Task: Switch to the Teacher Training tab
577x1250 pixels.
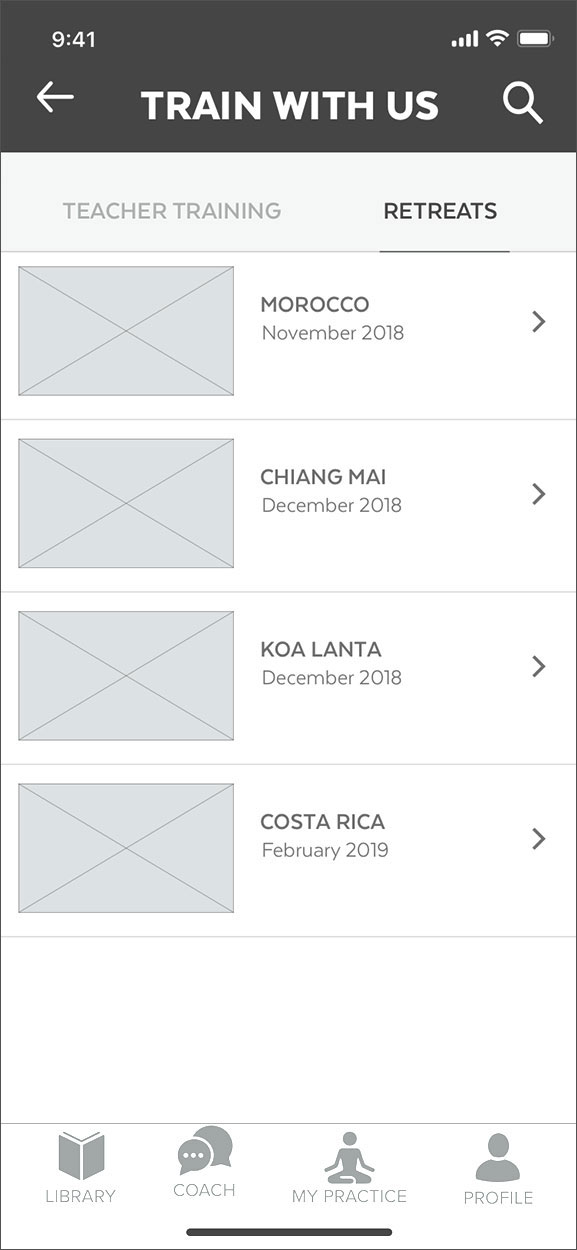Action: [172, 211]
